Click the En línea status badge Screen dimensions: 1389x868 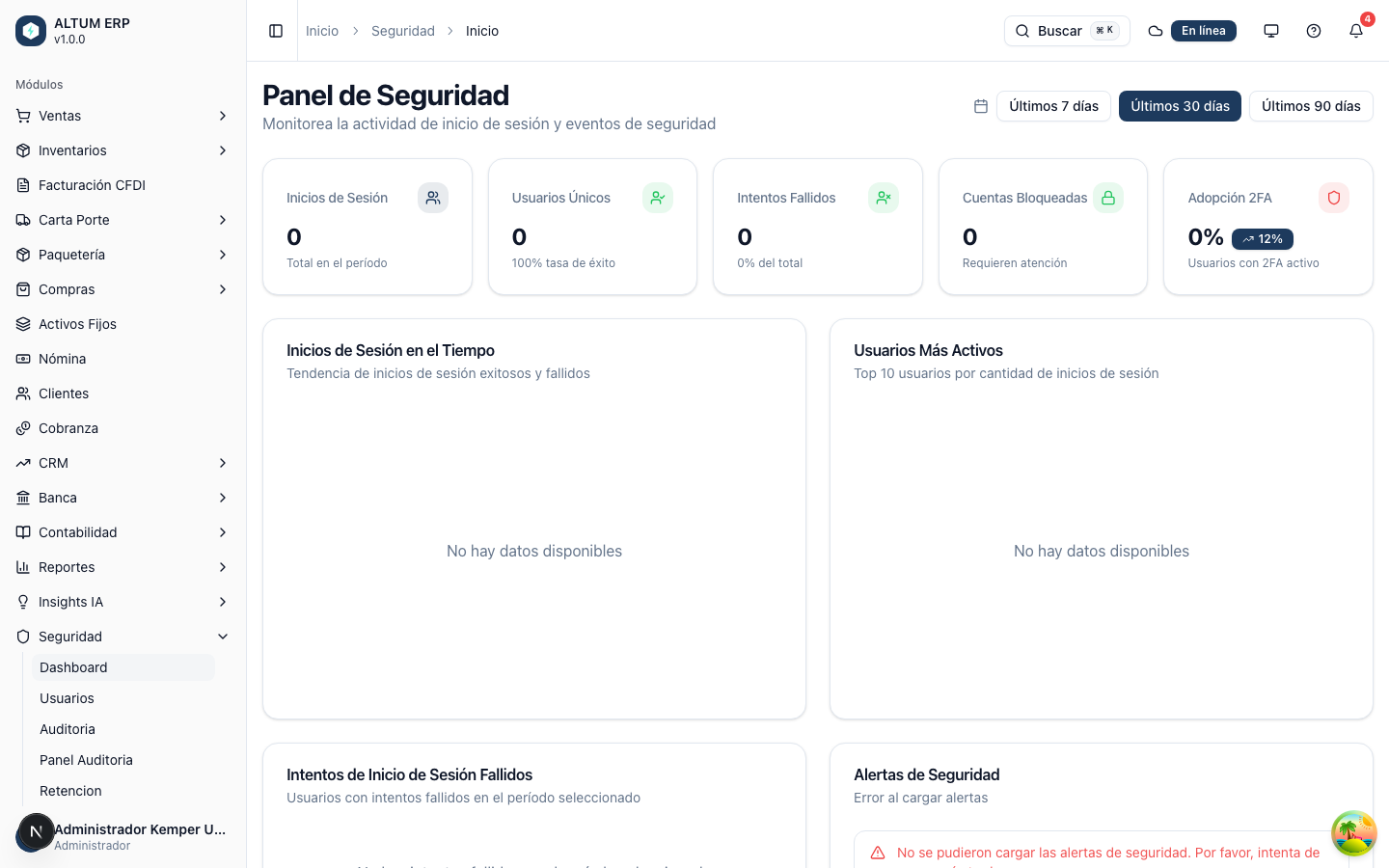coord(1204,31)
